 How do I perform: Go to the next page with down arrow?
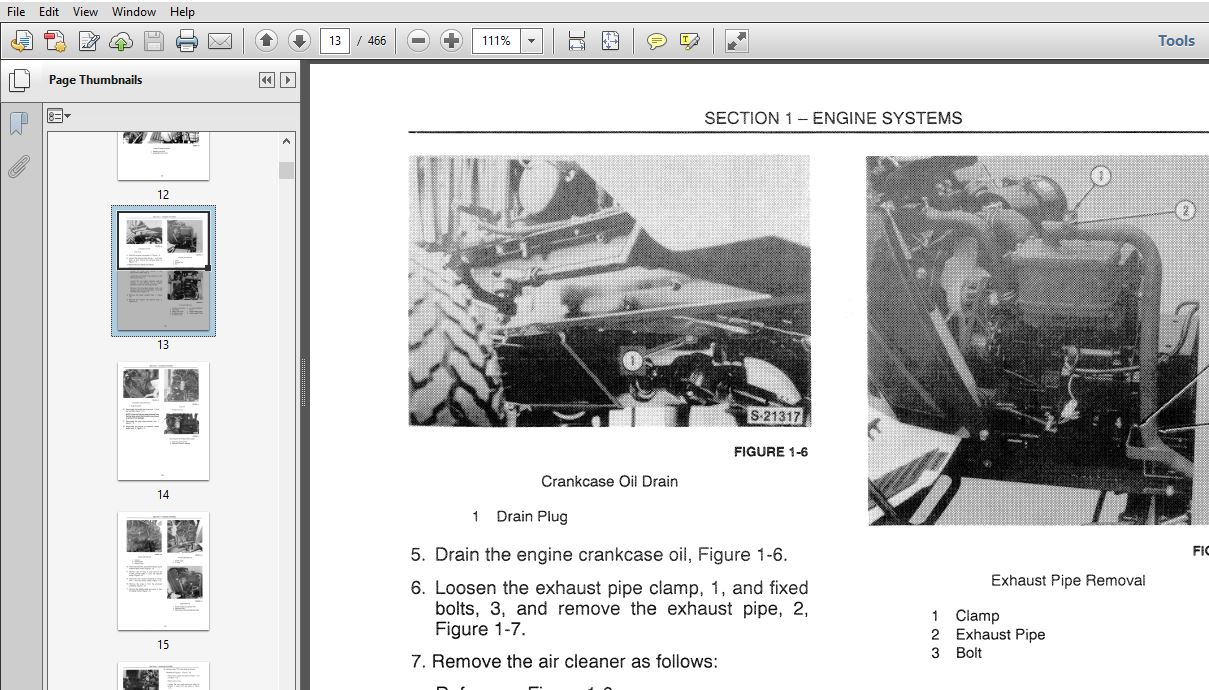(x=299, y=41)
